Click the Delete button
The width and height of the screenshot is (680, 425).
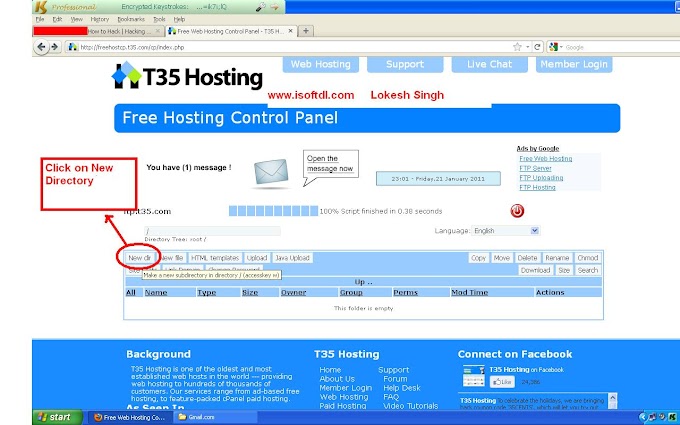[x=527, y=258]
